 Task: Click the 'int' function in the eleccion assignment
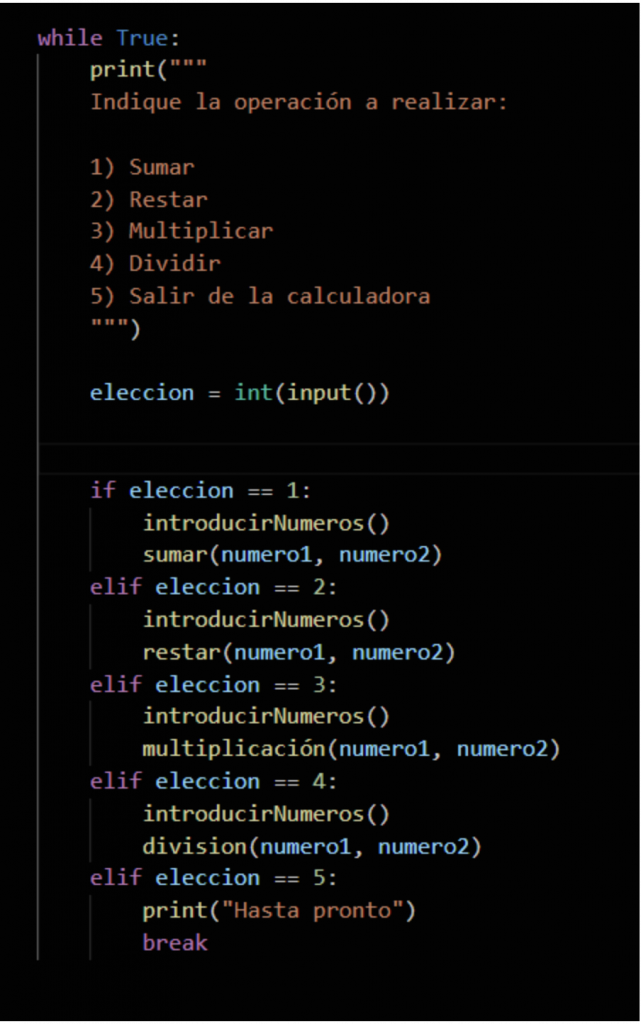click(254, 393)
